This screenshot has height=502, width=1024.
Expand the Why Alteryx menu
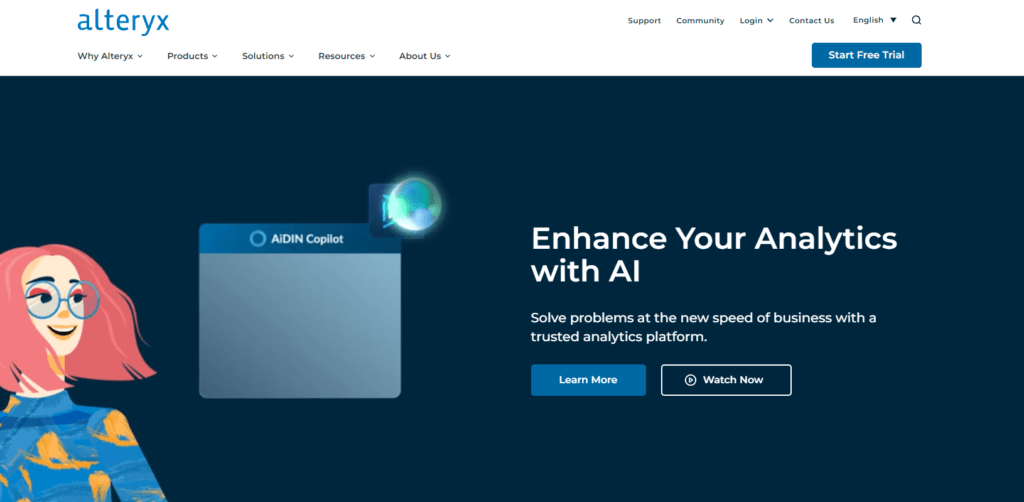click(110, 56)
